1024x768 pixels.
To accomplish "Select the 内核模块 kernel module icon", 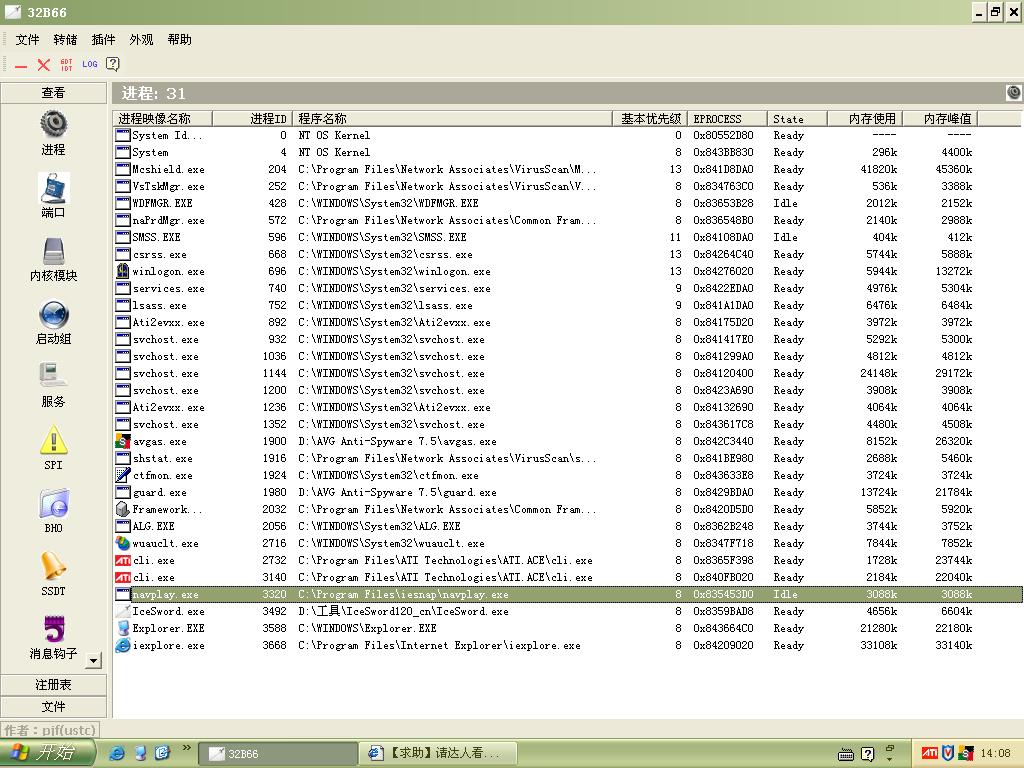I will (53, 251).
